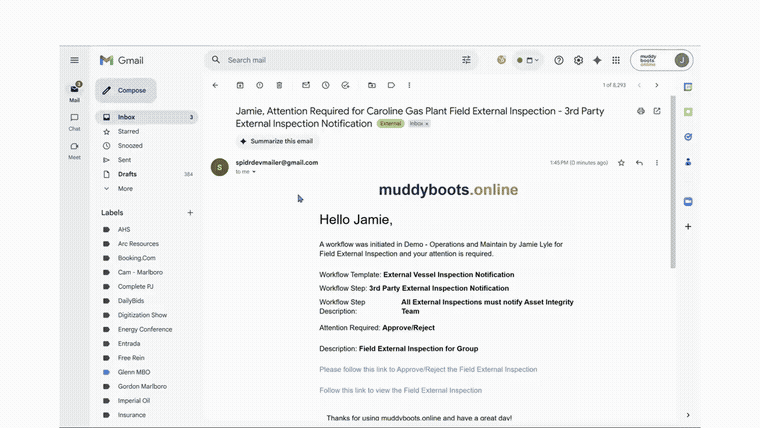Open the search filter options
760x428 pixels.
pyautogui.click(x=466, y=60)
